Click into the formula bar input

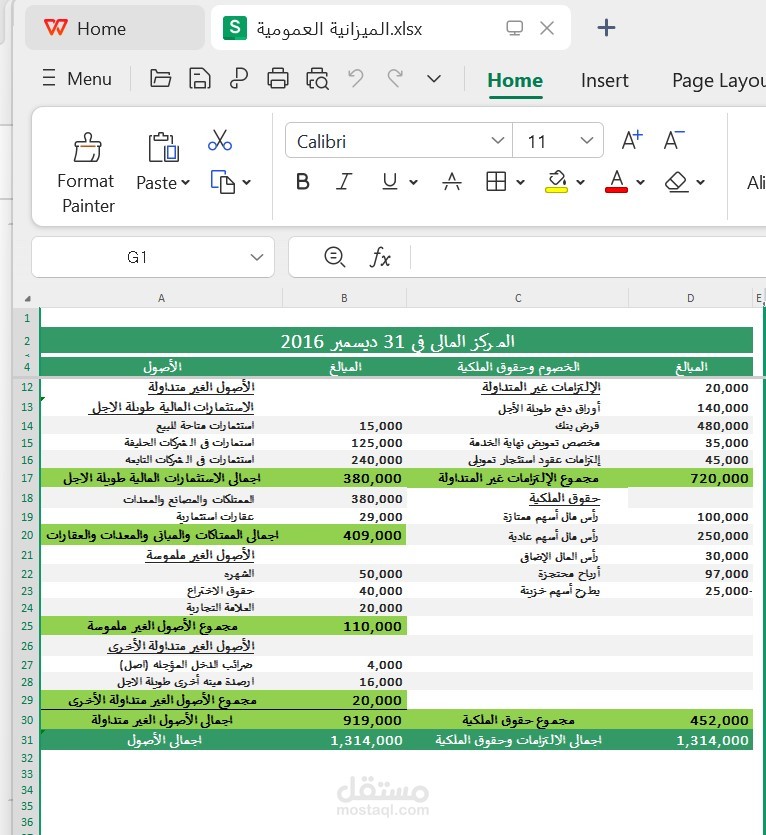point(590,257)
